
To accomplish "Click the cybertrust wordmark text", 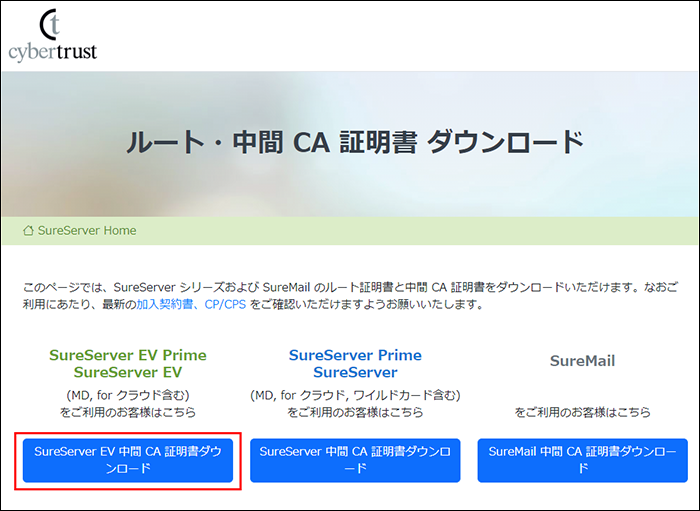I will pyautogui.click(x=52, y=51).
